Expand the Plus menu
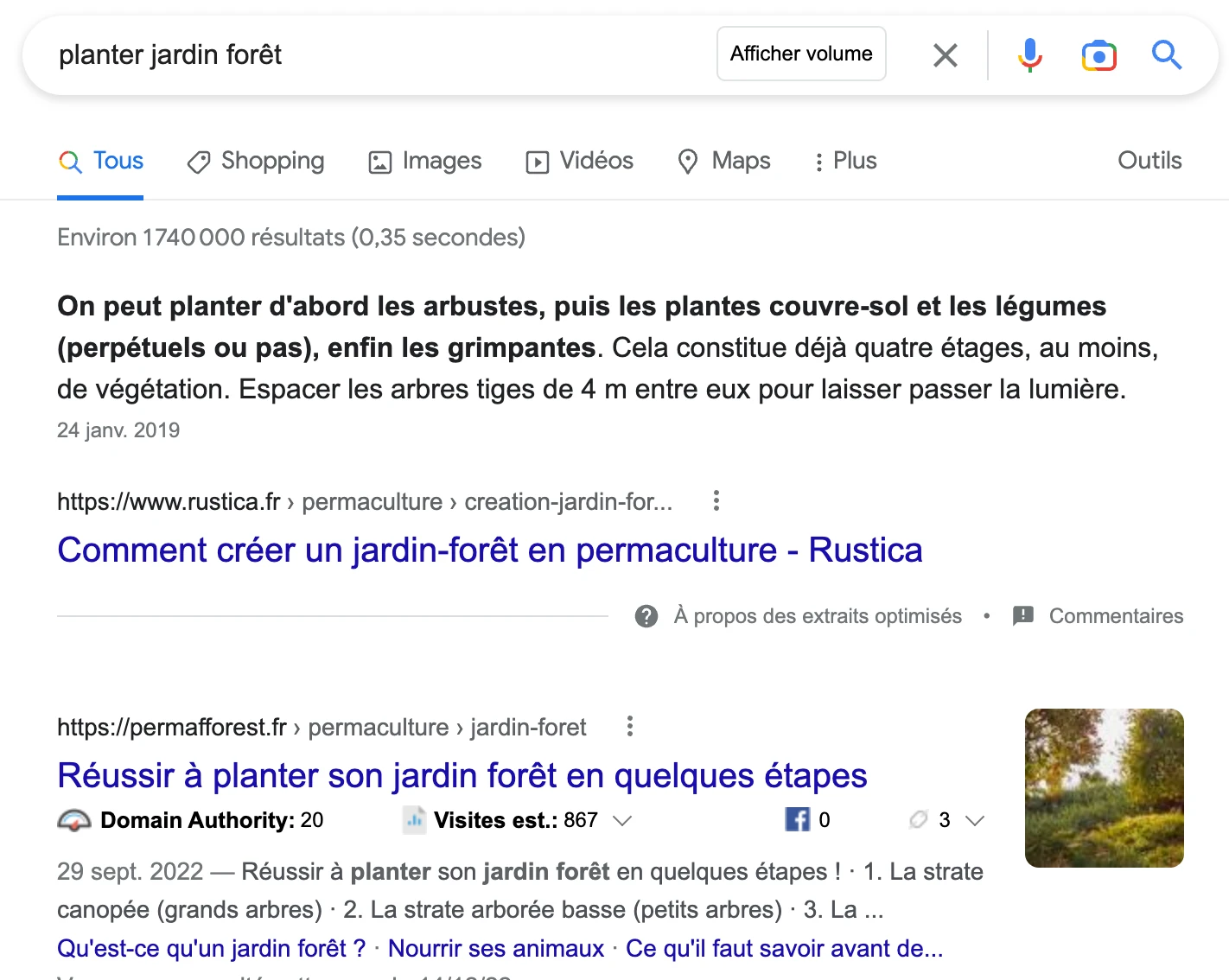 pos(844,161)
